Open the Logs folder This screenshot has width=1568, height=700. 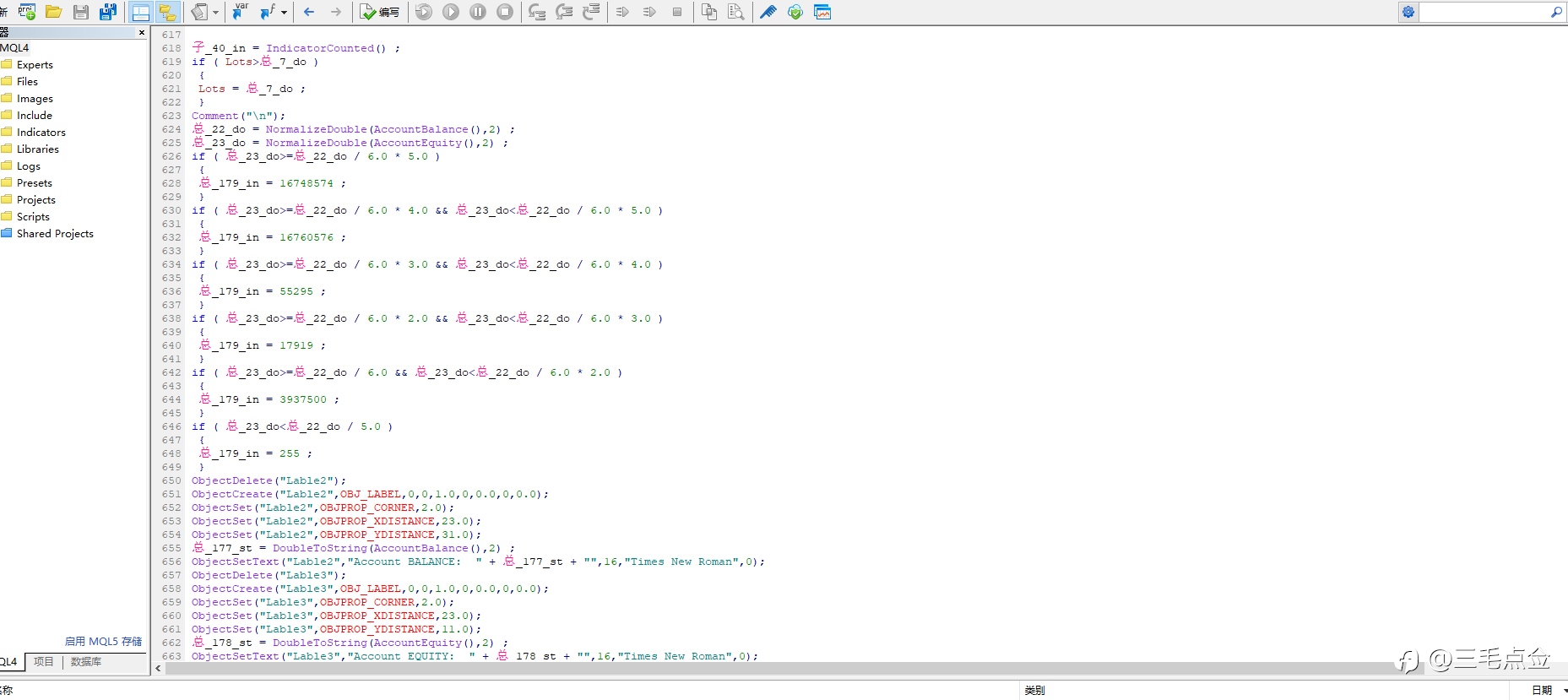[x=28, y=166]
